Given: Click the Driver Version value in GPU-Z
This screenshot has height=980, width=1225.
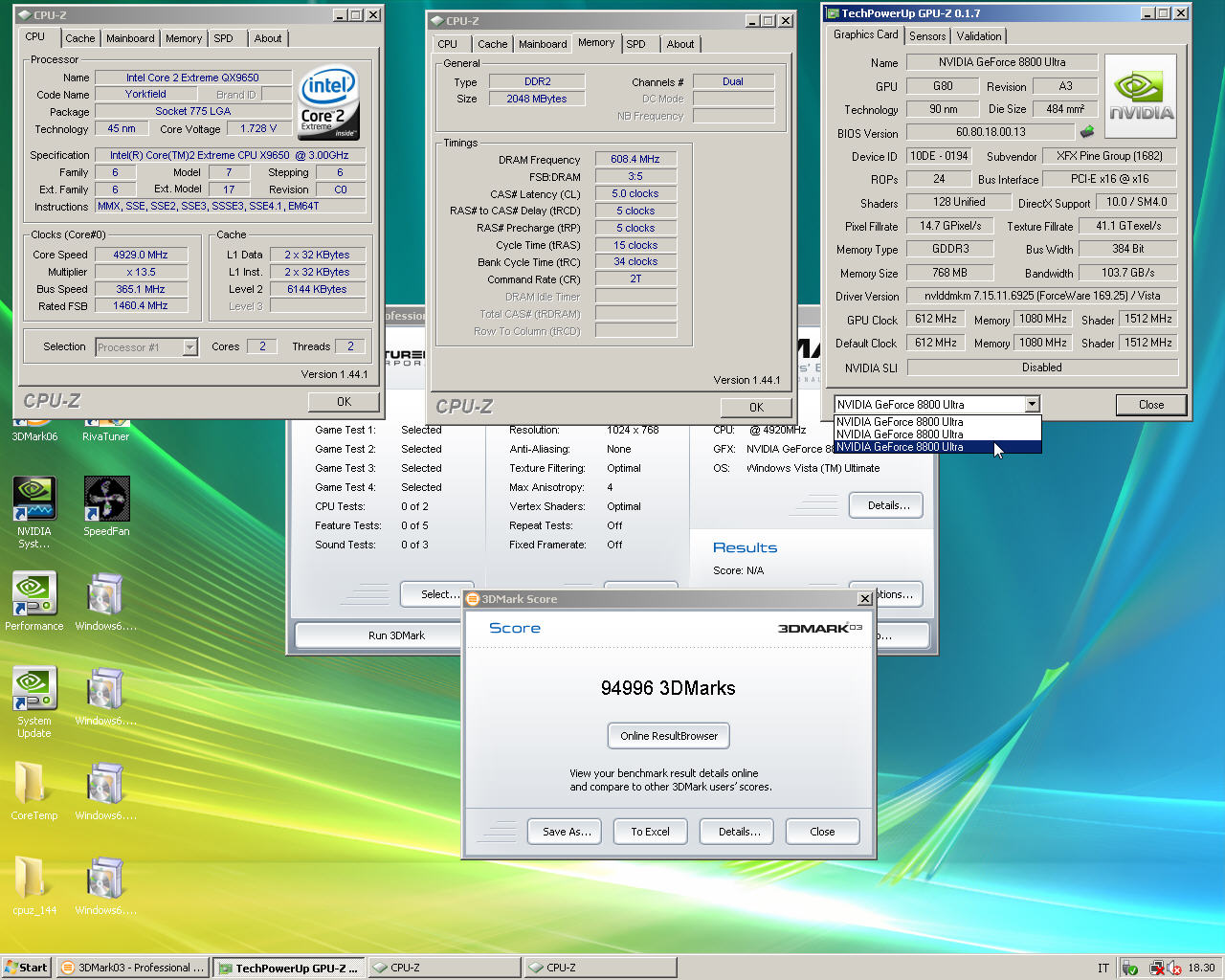Looking at the screenshot, I should point(1042,296).
